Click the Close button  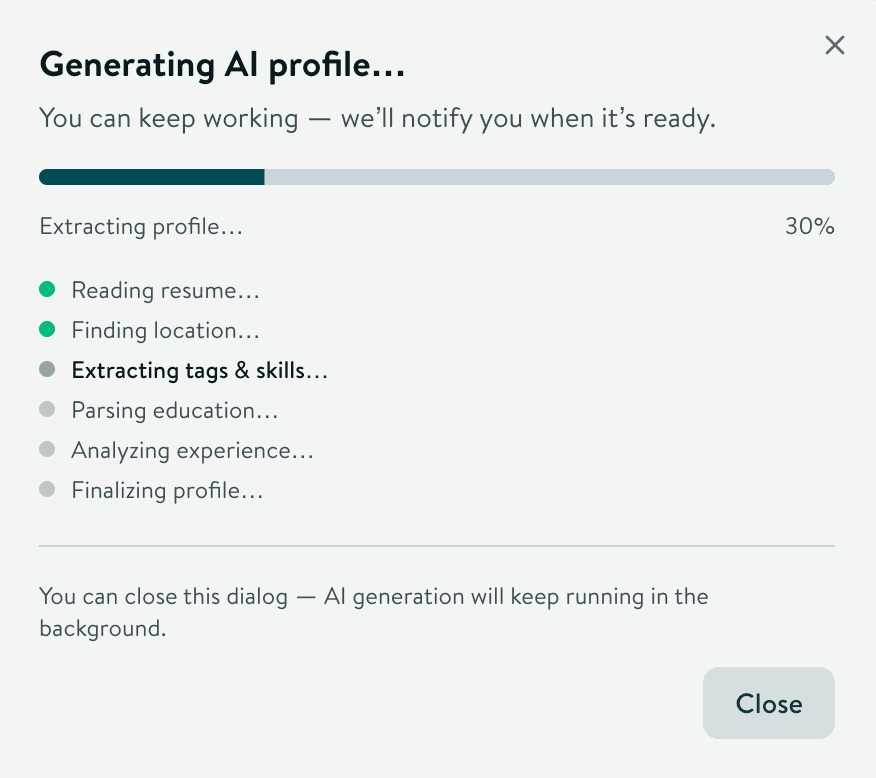pyautogui.click(x=768, y=703)
